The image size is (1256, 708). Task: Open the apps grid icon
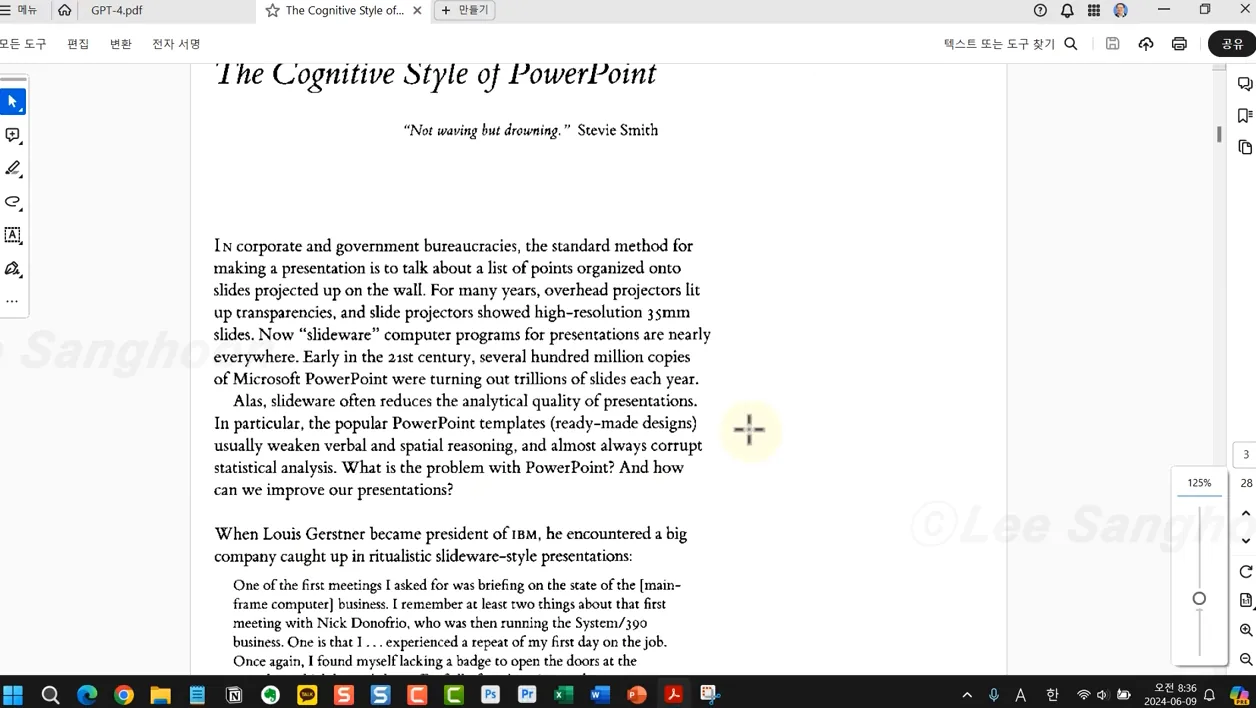[x=1094, y=10]
